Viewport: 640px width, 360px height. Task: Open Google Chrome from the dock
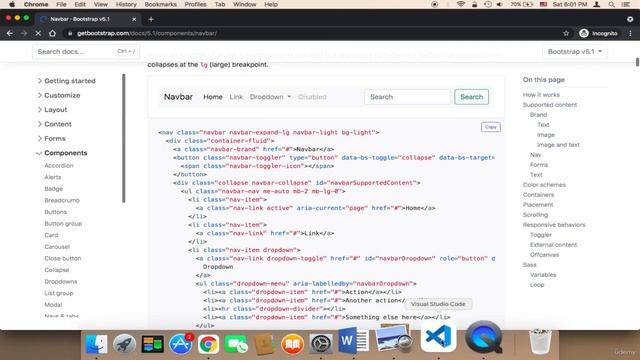(208, 344)
